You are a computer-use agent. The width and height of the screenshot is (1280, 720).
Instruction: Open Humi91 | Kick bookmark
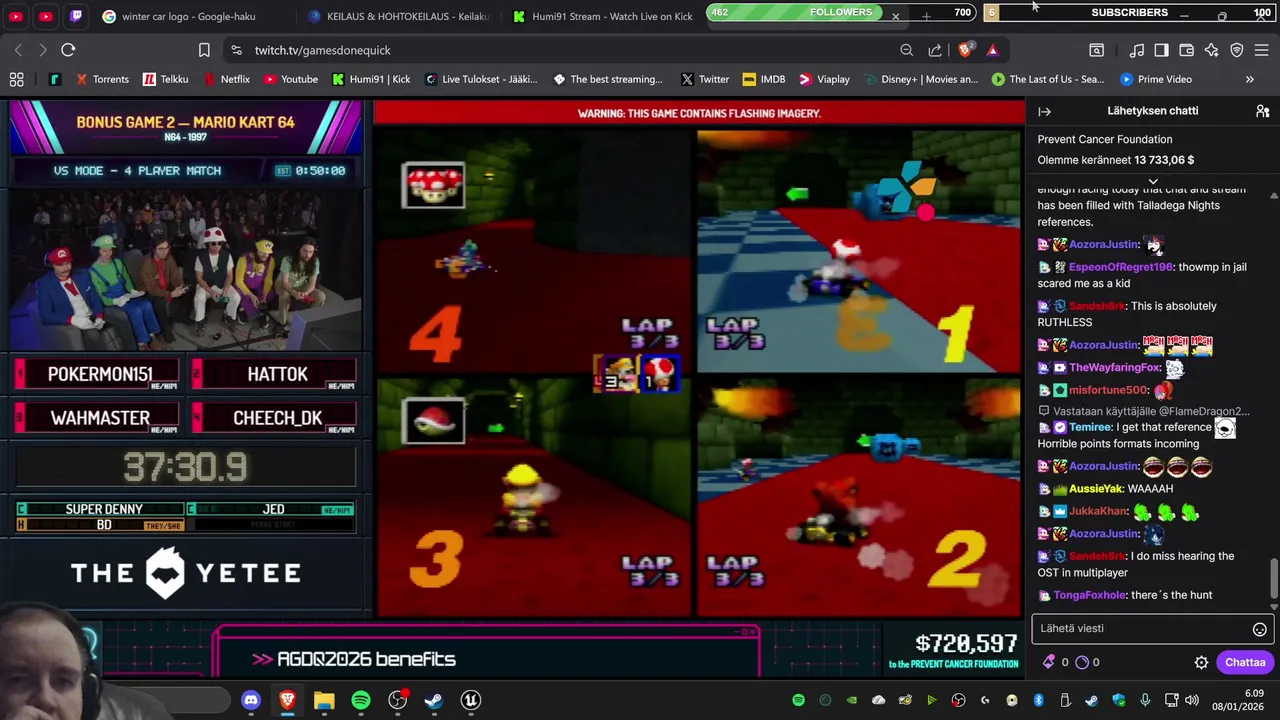coord(372,79)
